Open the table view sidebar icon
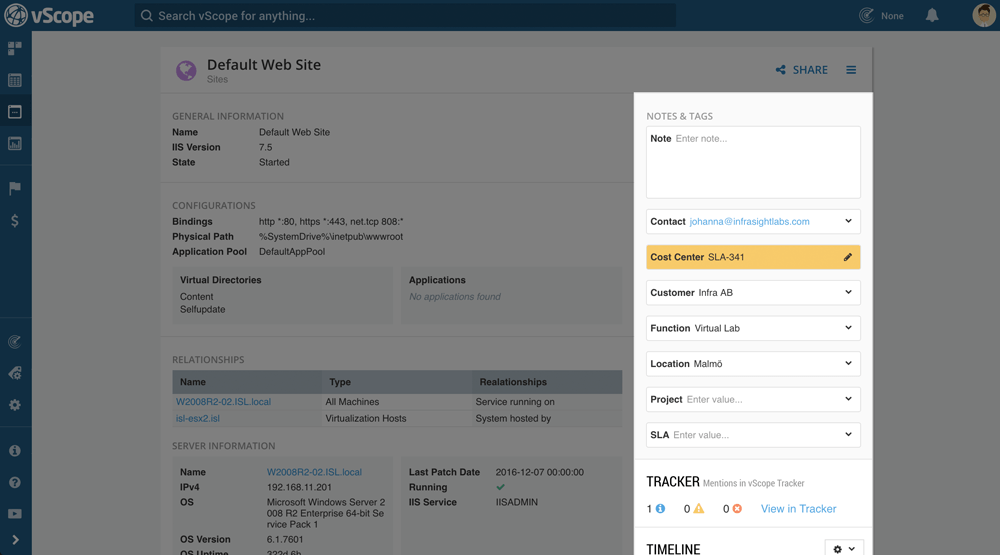Viewport: 1000px width, 555px height. coord(15,80)
